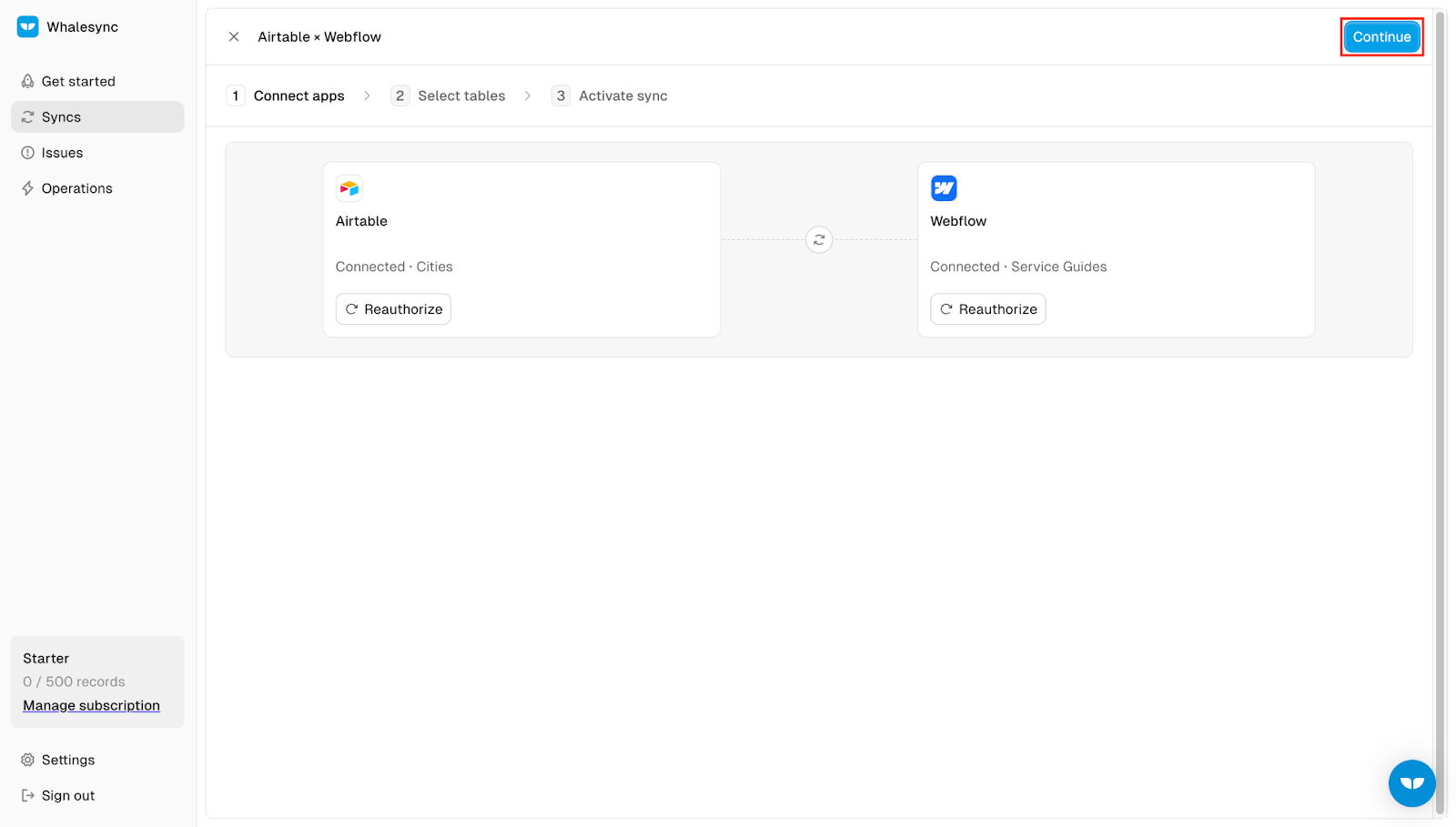Click Continue to proceed
This screenshot has height=827, width=1456.
[1381, 36]
